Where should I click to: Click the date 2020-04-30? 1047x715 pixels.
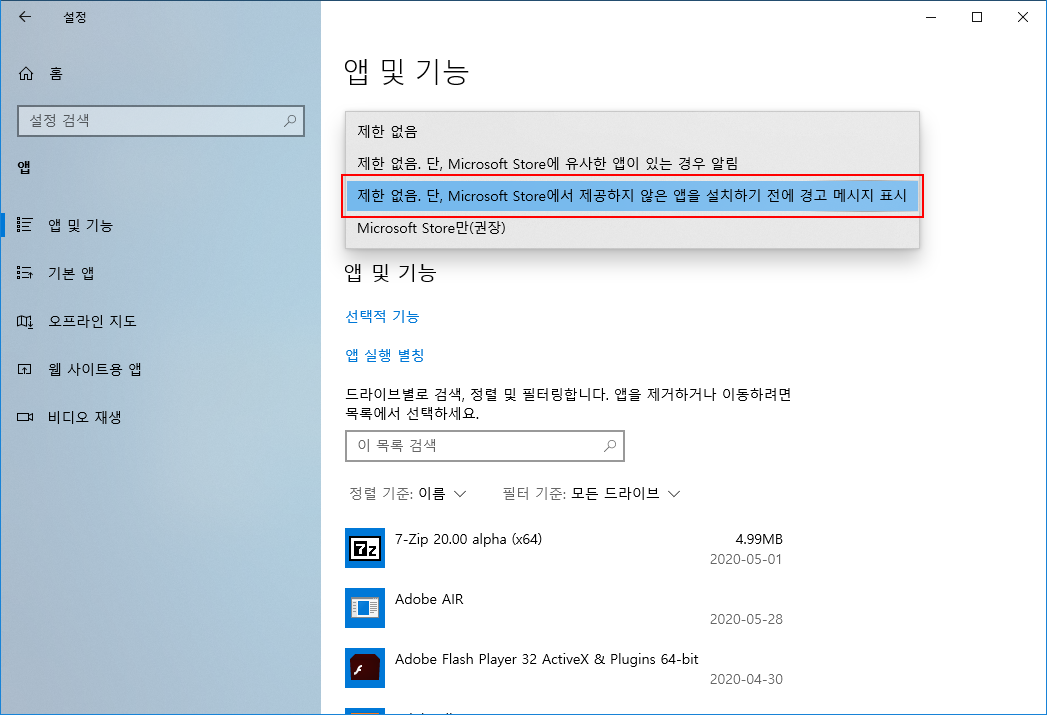[x=746, y=680]
